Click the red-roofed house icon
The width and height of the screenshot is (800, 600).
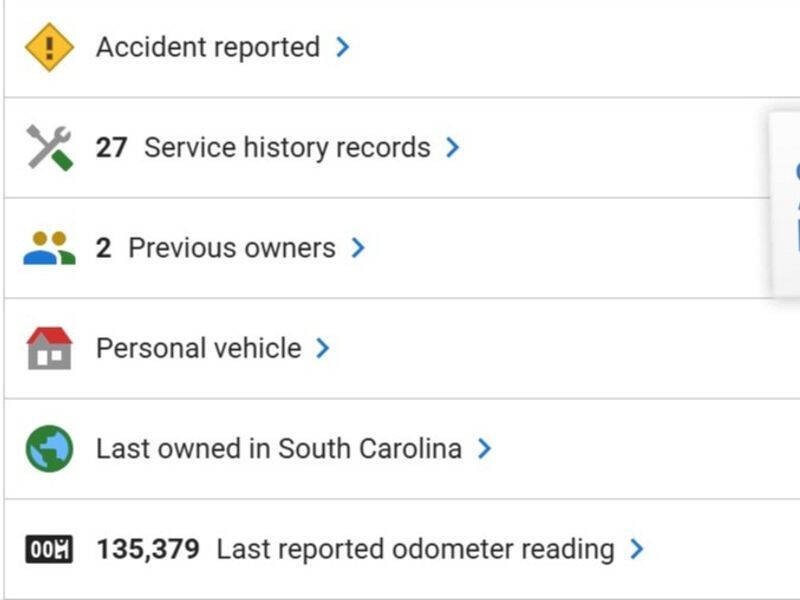[x=49, y=348]
